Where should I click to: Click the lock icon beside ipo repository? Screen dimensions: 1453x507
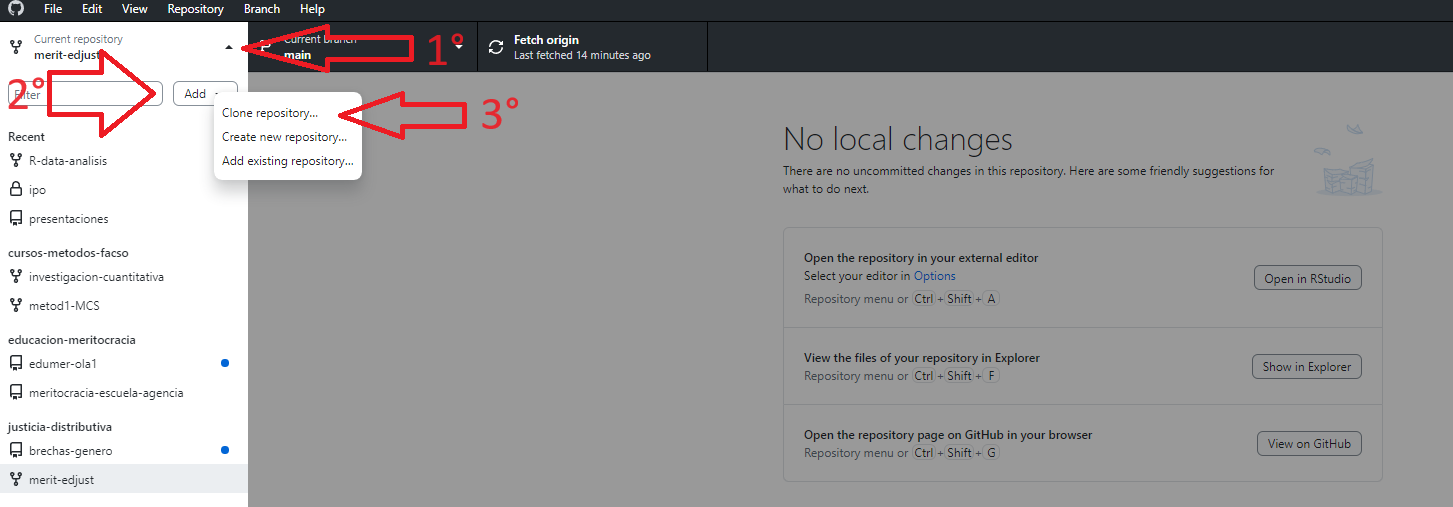(16, 190)
